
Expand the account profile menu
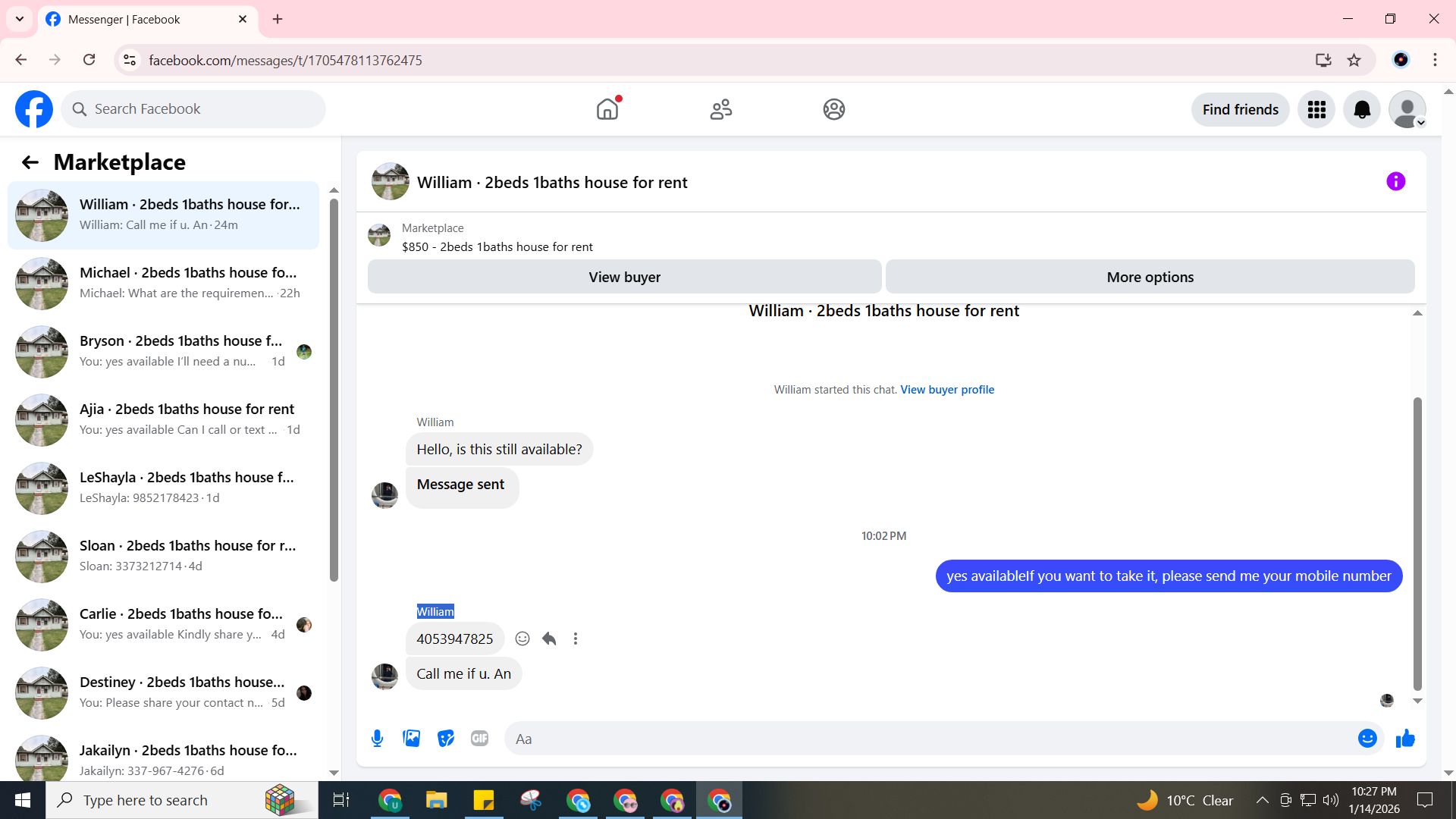point(1407,110)
